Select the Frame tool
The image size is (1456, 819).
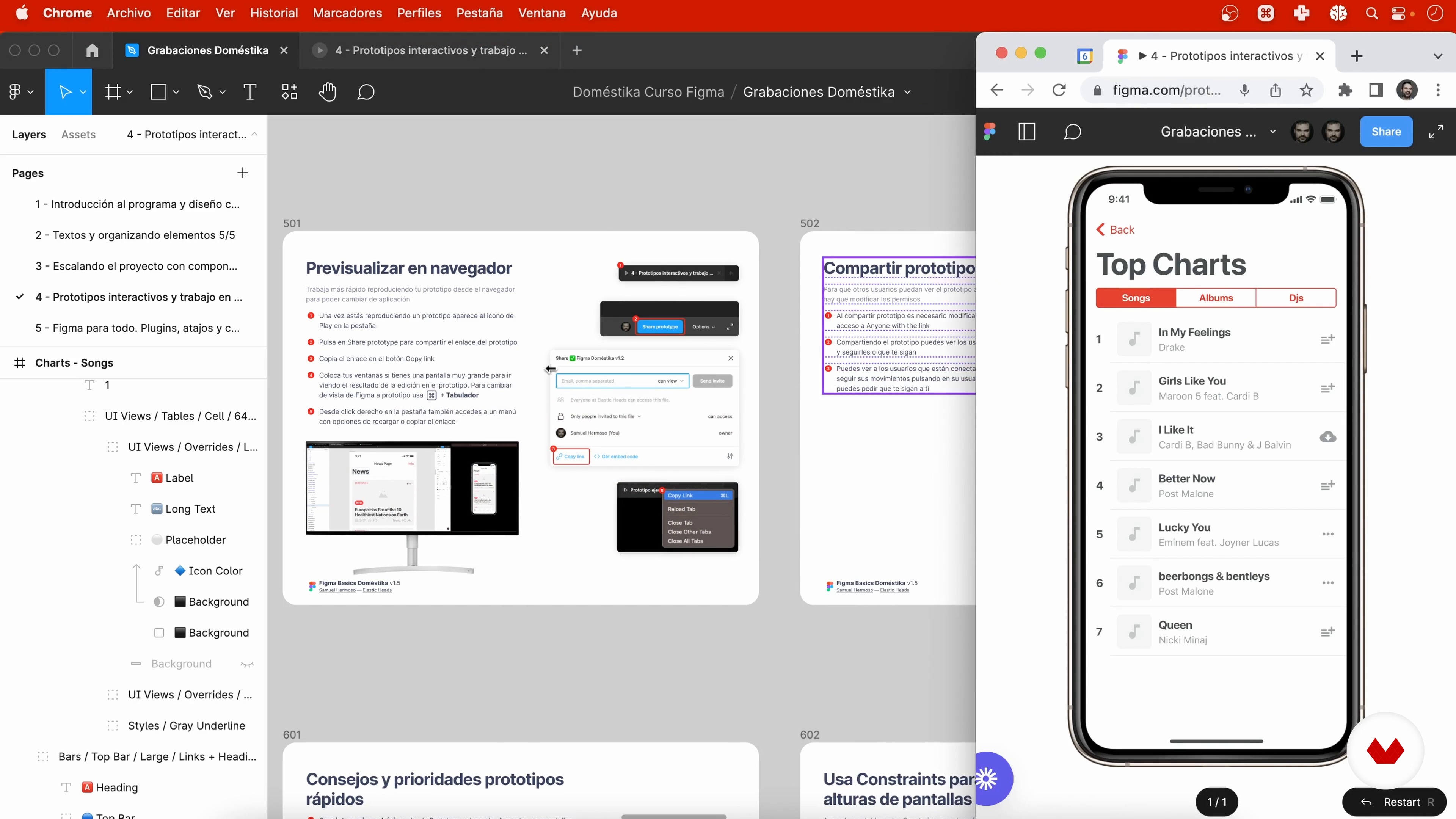click(x=113, y=91)
